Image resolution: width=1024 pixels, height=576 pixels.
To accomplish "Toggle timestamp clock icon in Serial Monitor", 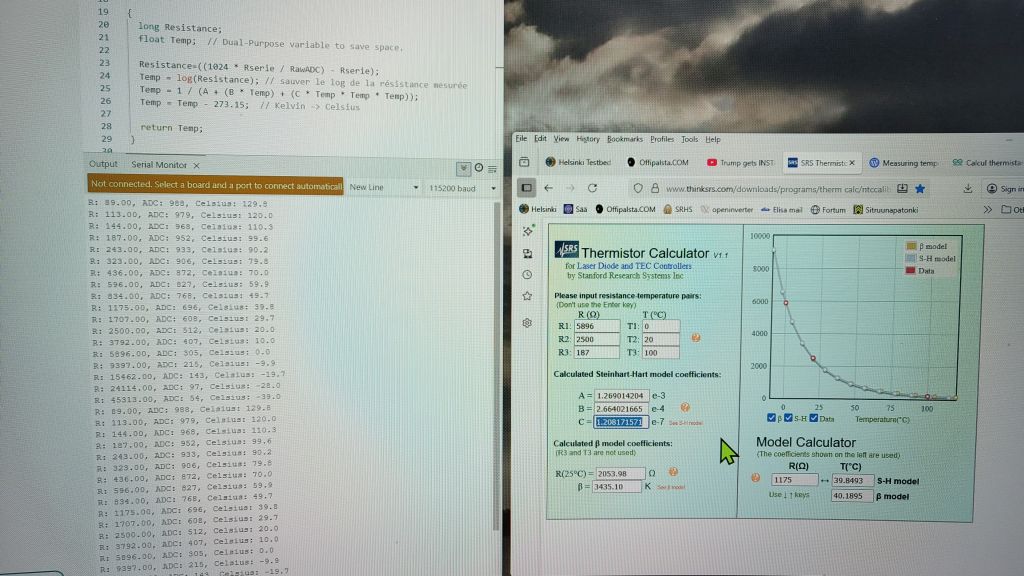I will pyautogui.click(x=478, y=168).
